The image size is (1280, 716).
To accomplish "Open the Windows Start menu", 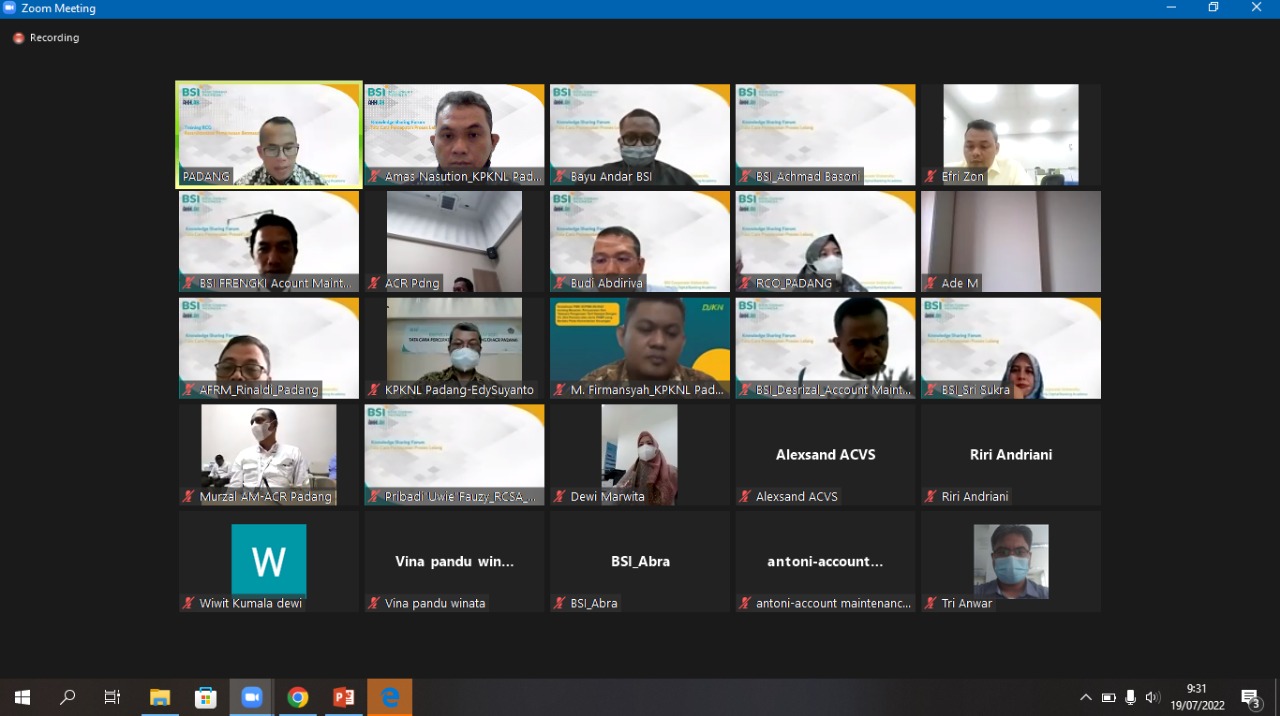I will click(x=22, y=697).
